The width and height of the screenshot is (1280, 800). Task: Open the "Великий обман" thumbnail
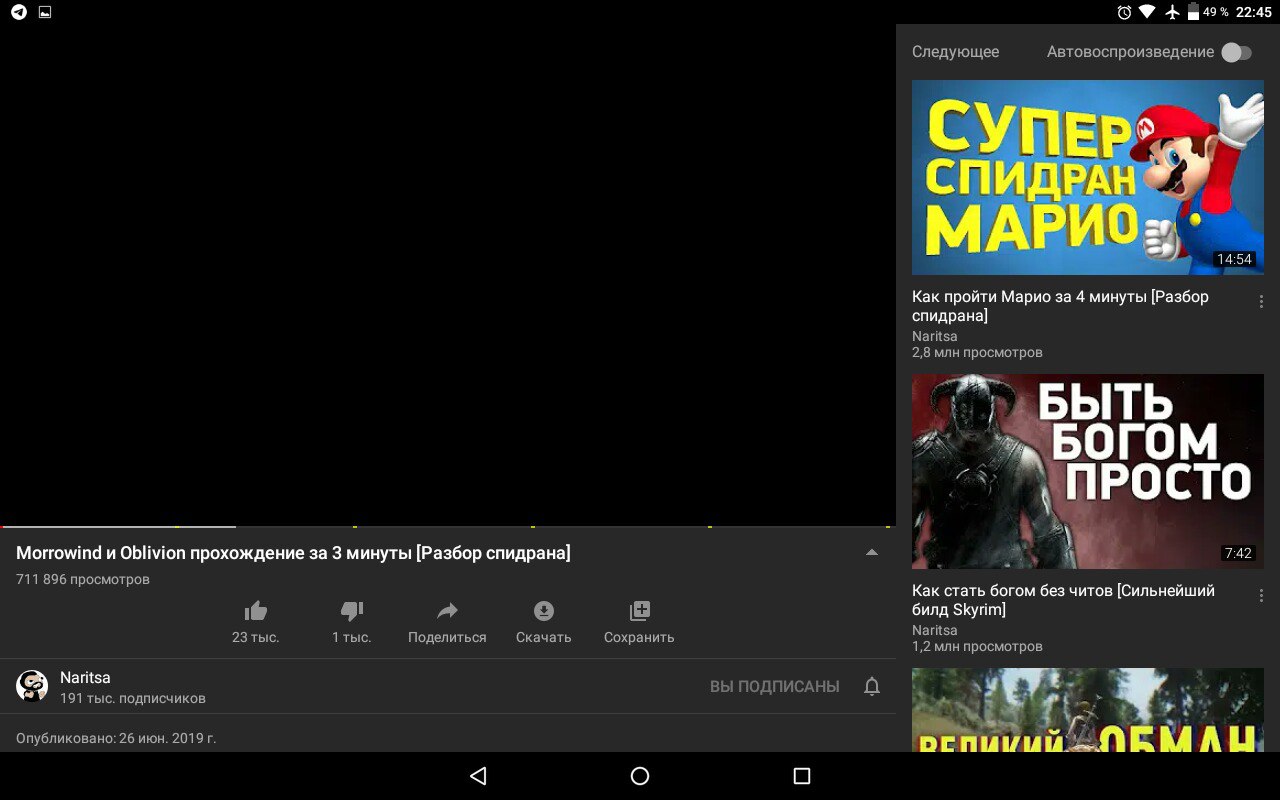pyautogui.click(x=1088, y=710)
